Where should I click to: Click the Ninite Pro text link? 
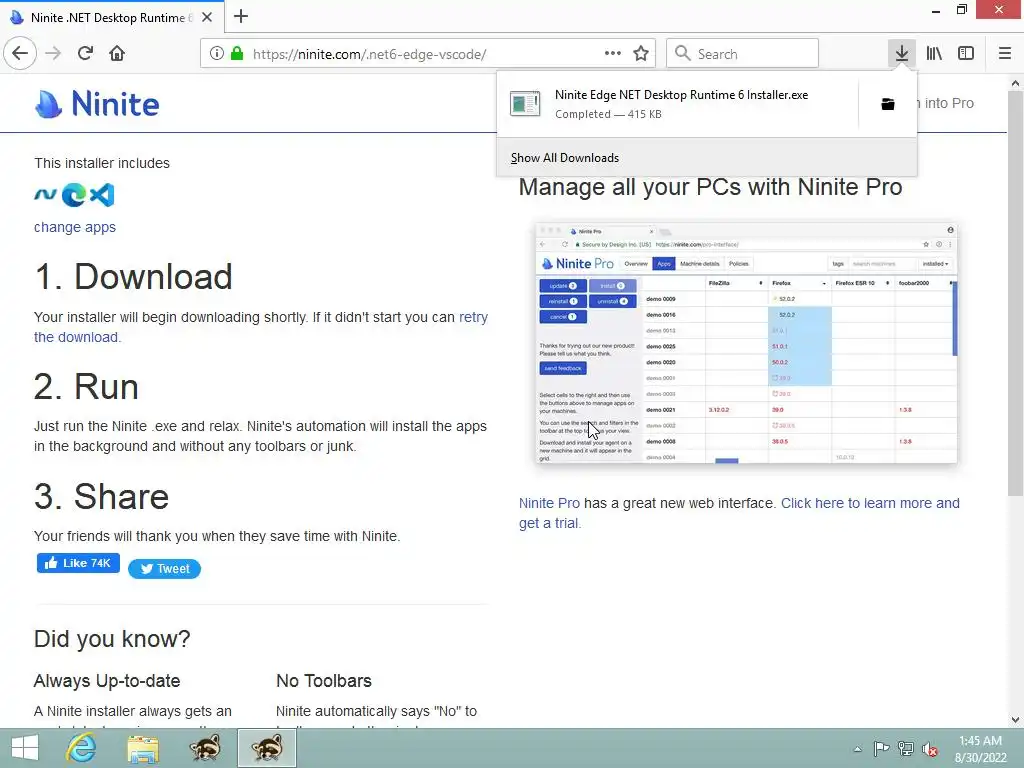[x=549, y=504]
